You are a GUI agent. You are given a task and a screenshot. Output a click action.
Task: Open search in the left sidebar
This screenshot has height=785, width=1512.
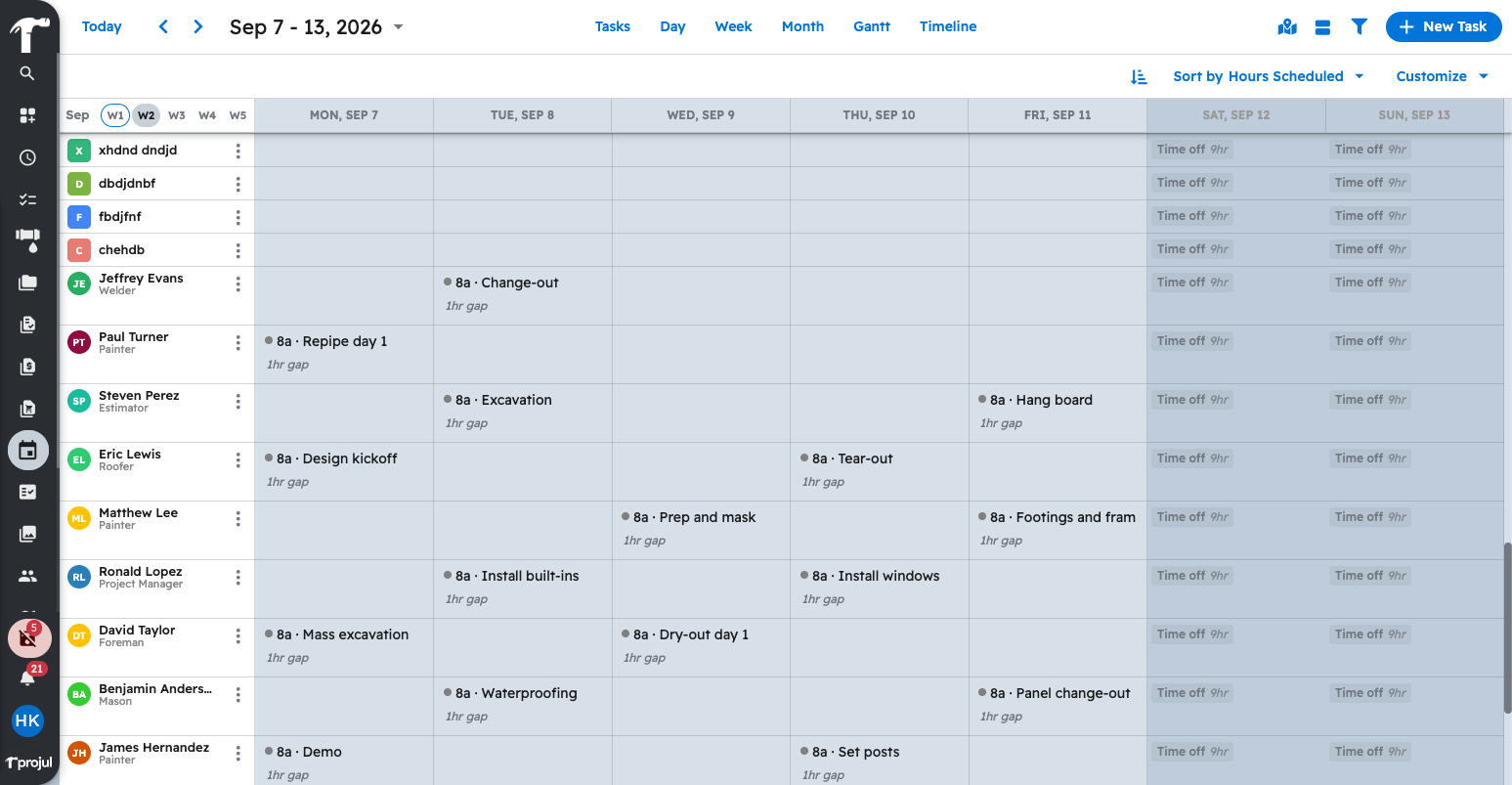27,73
